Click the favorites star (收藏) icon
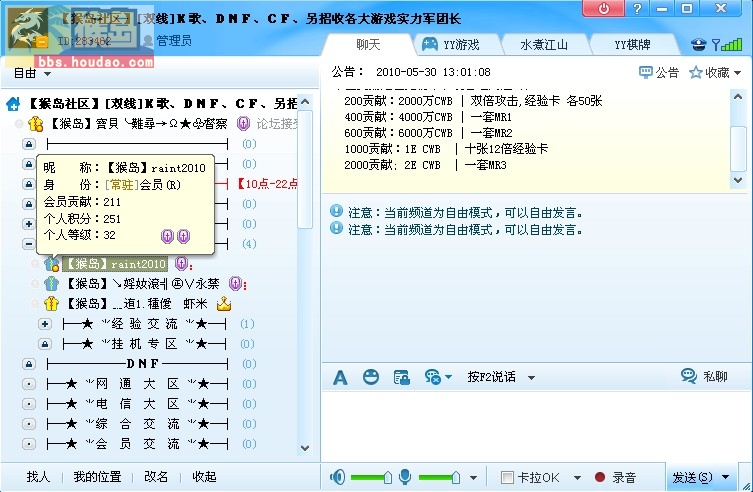Screen dimensions: 753x492 tap(695, 72)
